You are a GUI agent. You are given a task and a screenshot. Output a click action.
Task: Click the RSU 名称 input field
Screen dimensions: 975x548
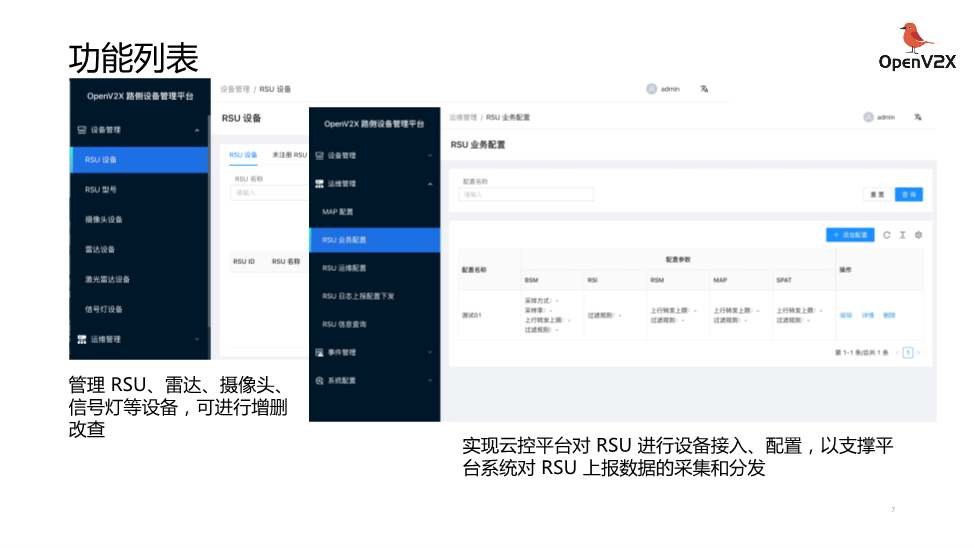(269, 193)
